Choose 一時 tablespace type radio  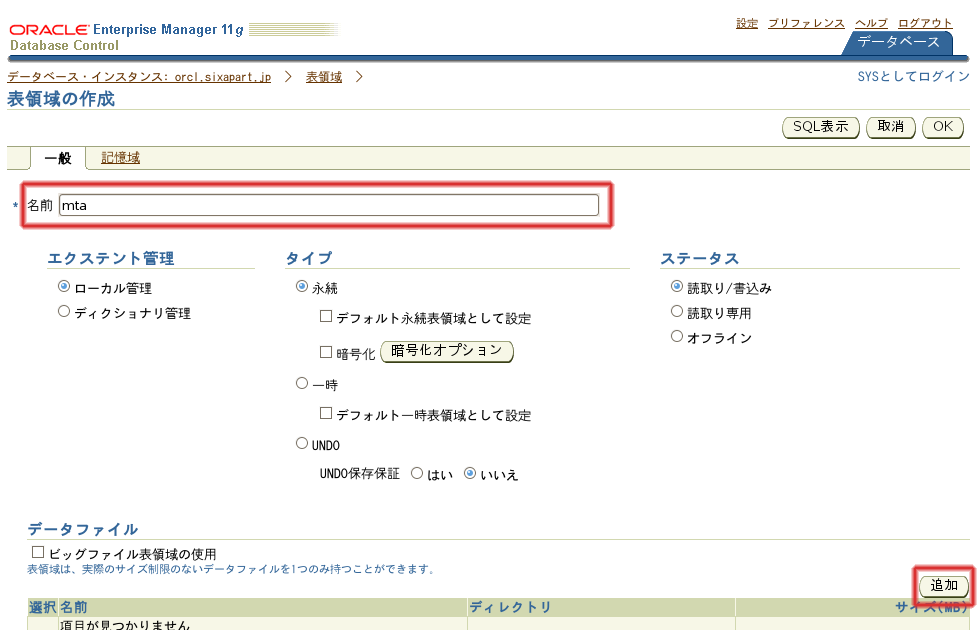[x=302, y=383]
